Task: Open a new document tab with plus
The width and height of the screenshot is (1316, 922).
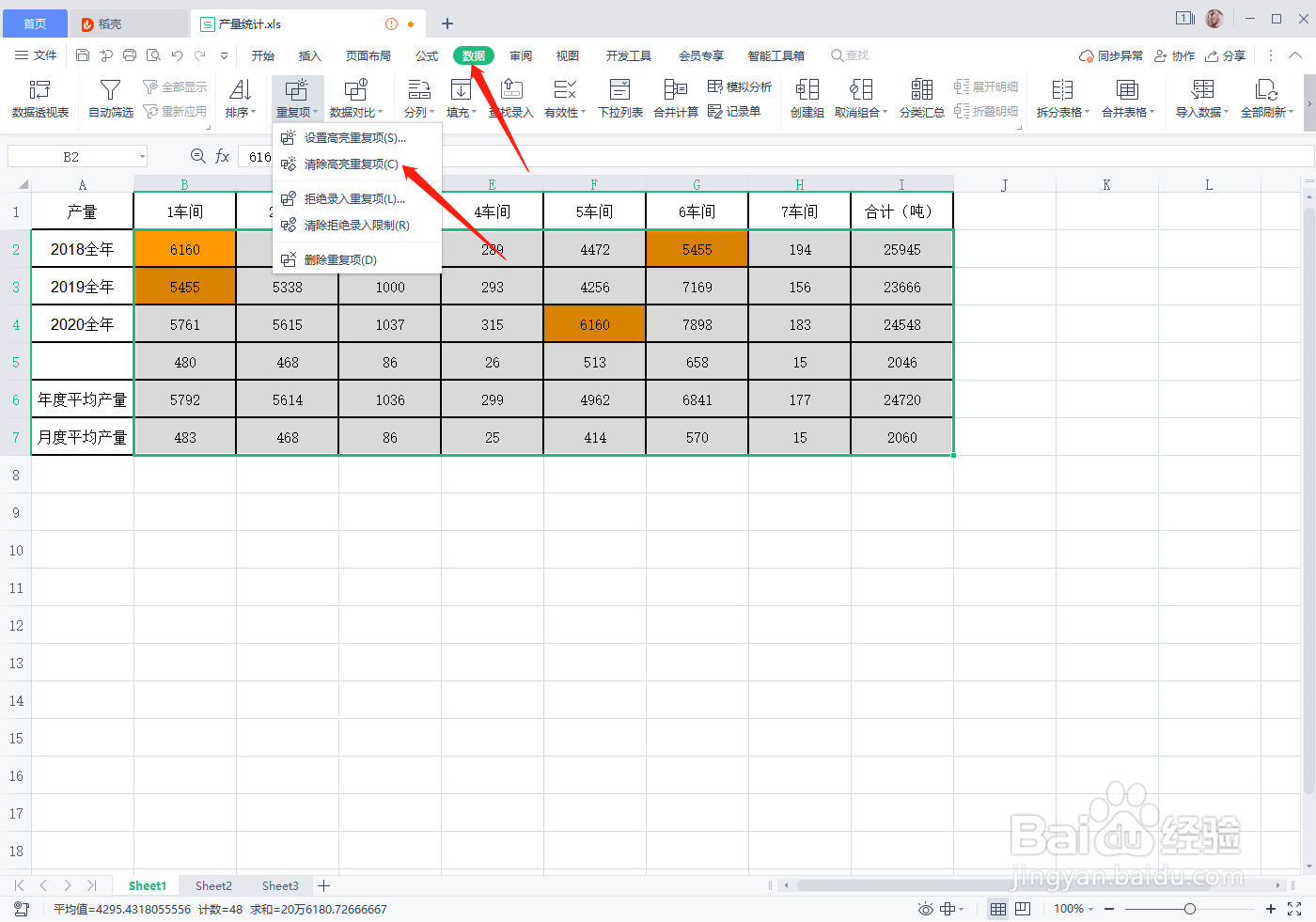Action: pos(447,23)
